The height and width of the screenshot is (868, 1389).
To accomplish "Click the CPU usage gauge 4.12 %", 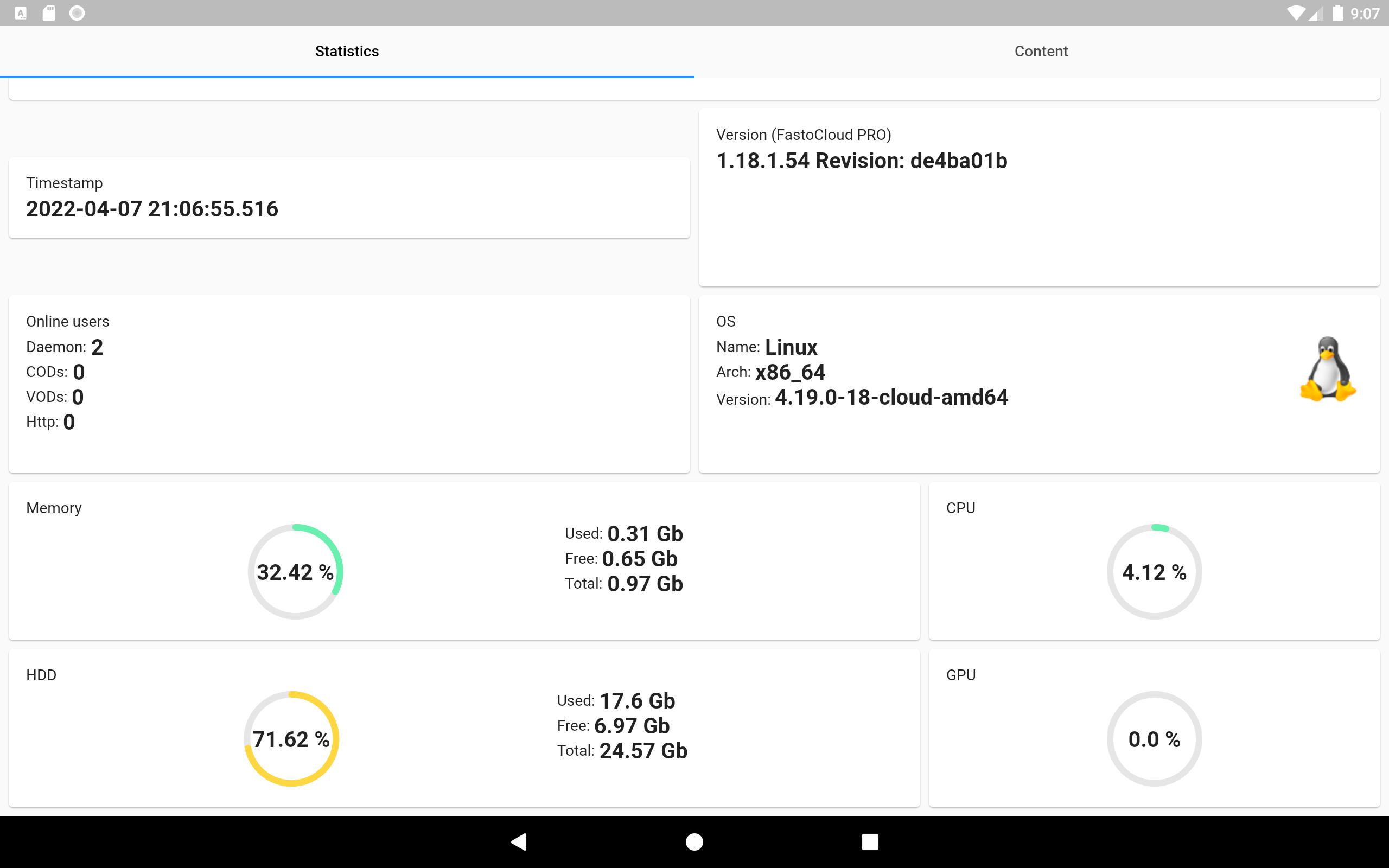I will [x=1154, y=572].
